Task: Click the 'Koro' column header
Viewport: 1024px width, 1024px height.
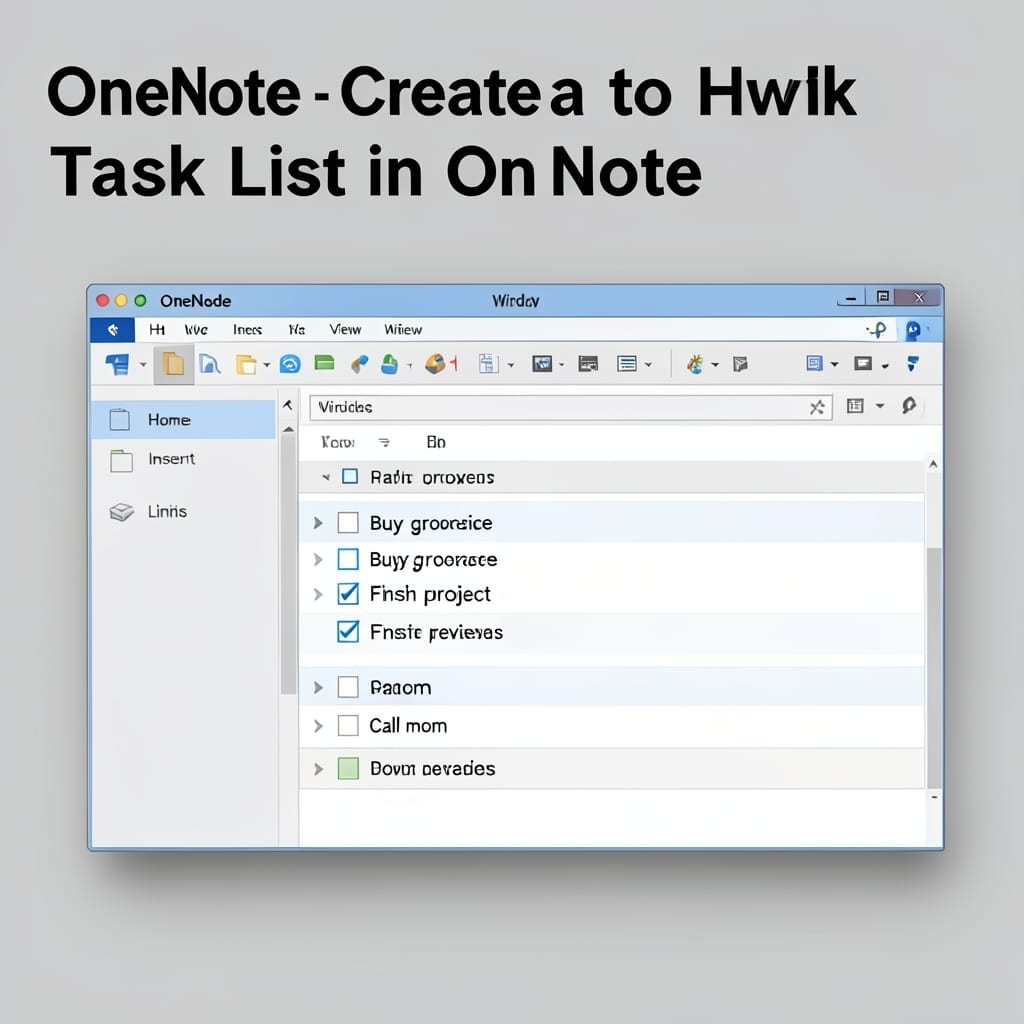Action: pyautogui.click(x=338, y=443)
